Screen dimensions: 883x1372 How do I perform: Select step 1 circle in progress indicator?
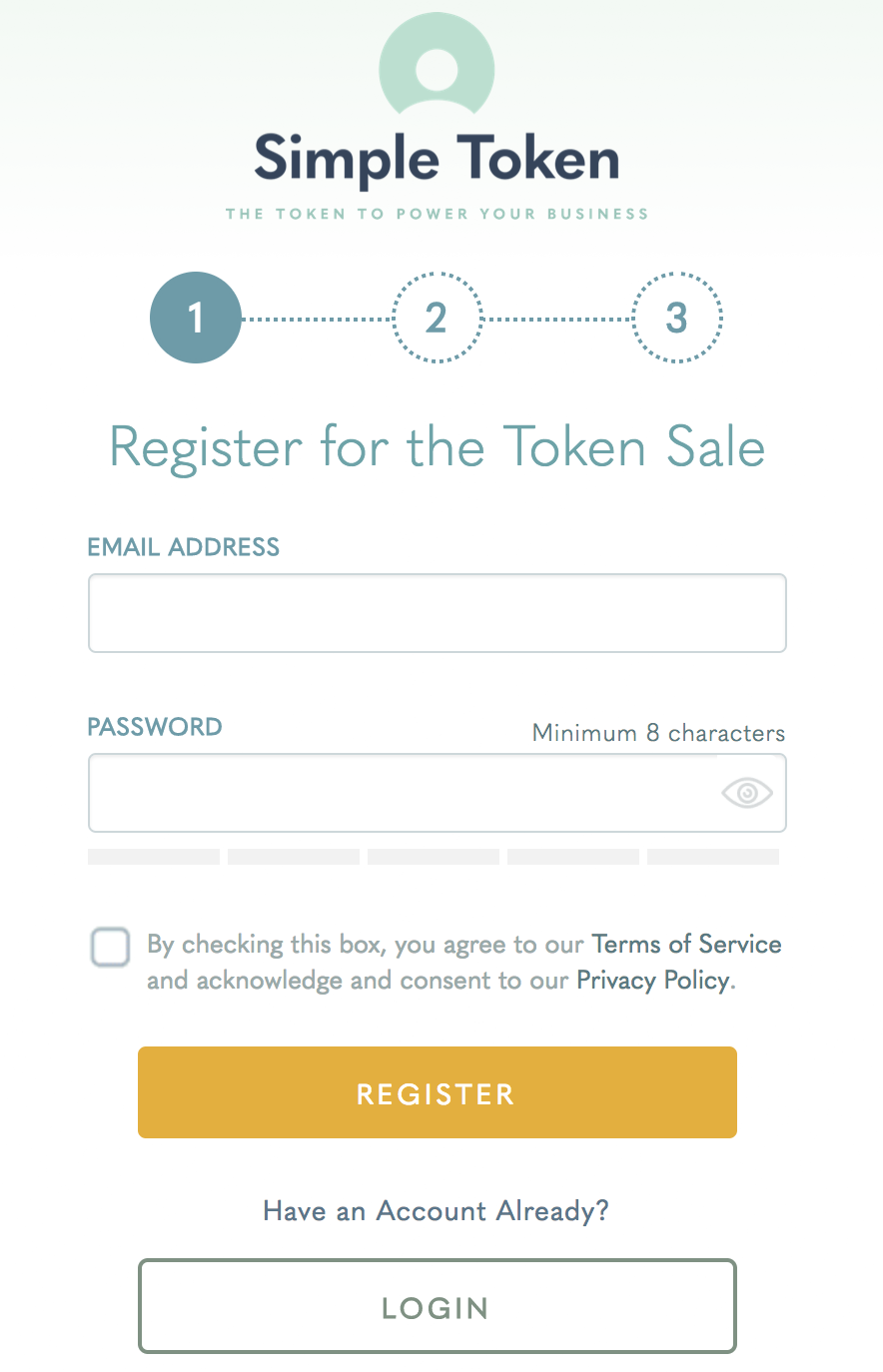point(196,318)
